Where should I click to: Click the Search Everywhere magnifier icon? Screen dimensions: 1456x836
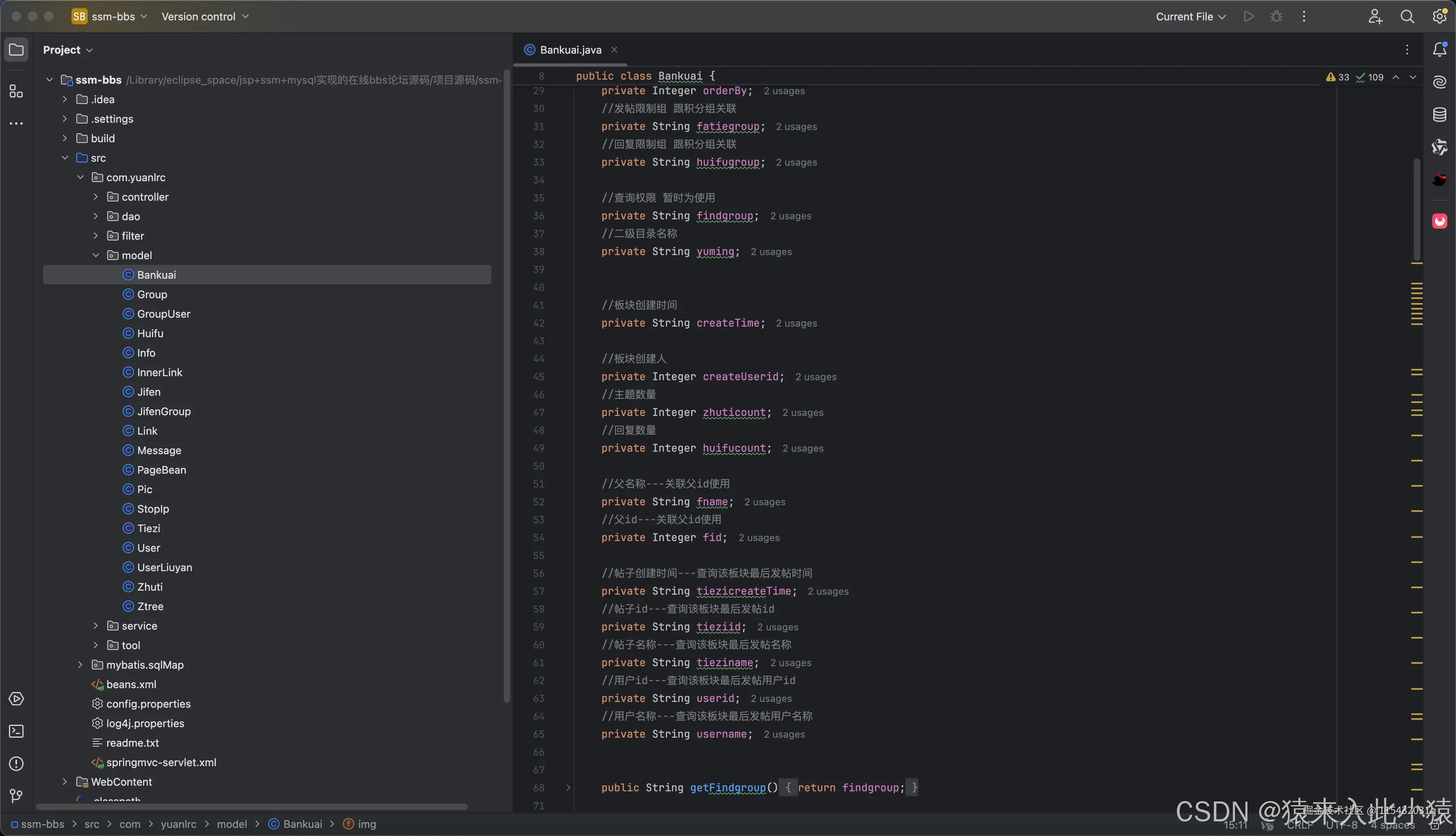click(x=1406, y=17)
